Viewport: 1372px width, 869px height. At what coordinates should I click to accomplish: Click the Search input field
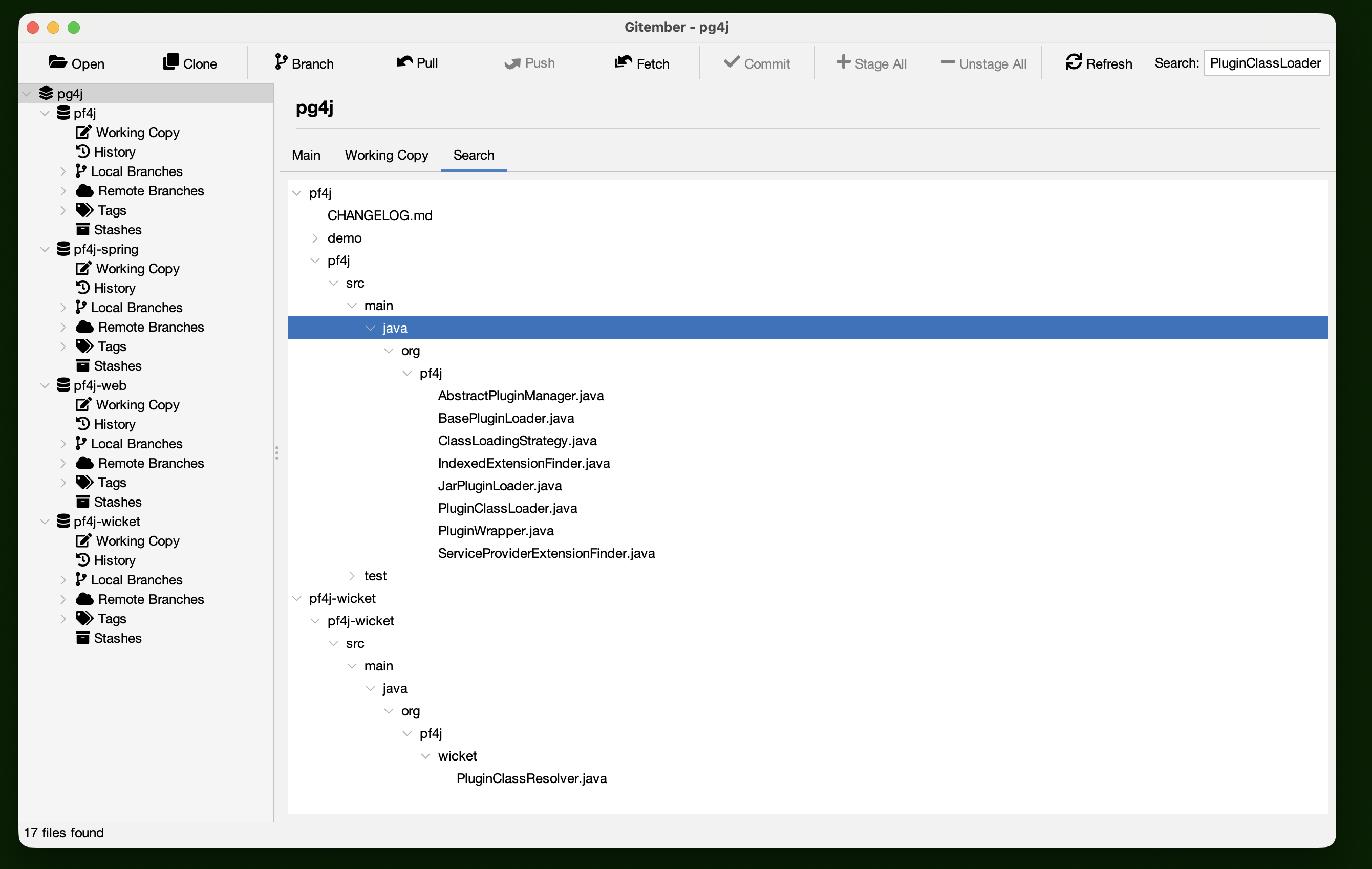click(x=1266, y=62)
